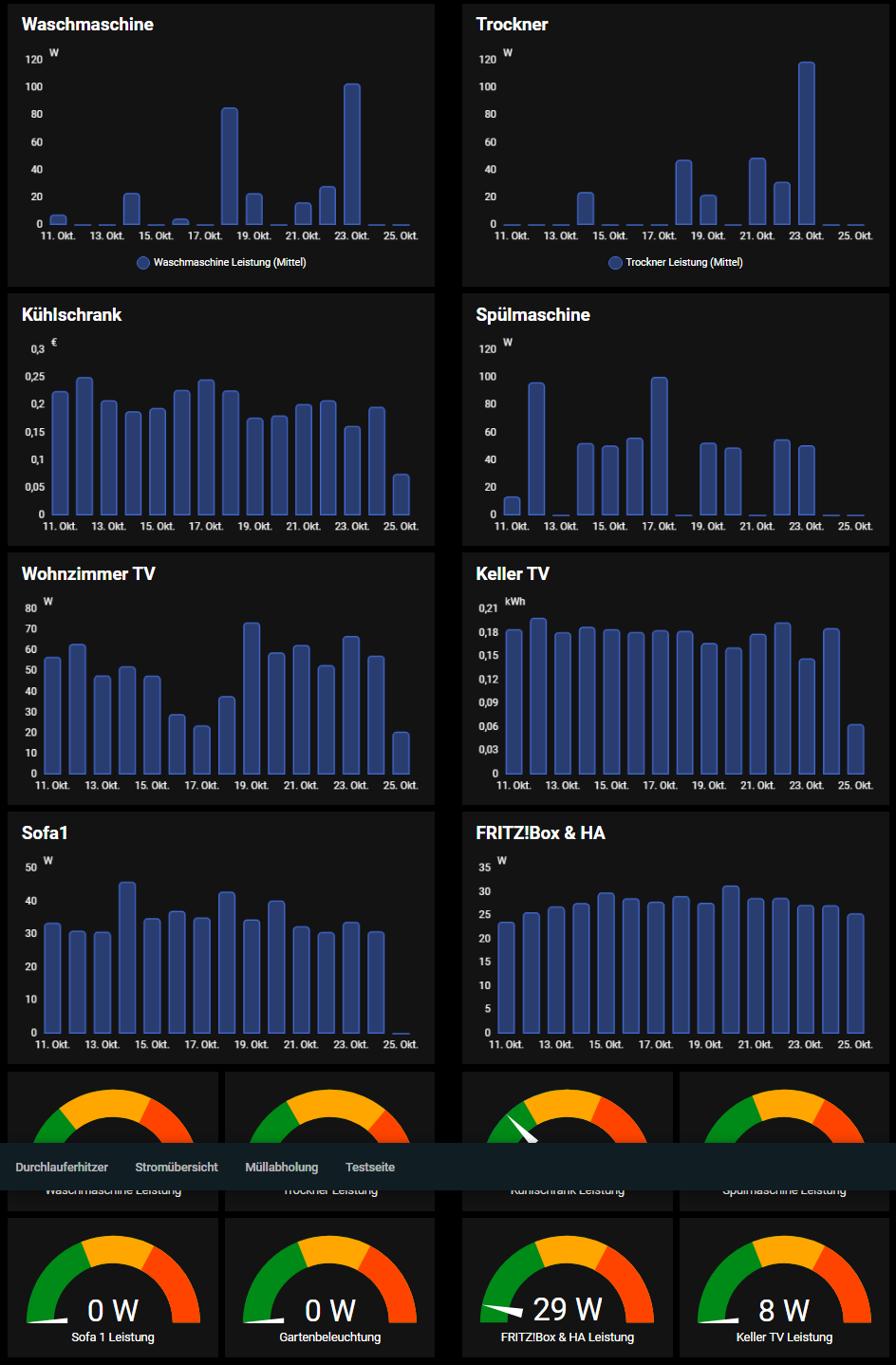This screenshot has height=1365, width=896.
Task: Click the 8 W gauge reading
Action: click(784, 1310)
